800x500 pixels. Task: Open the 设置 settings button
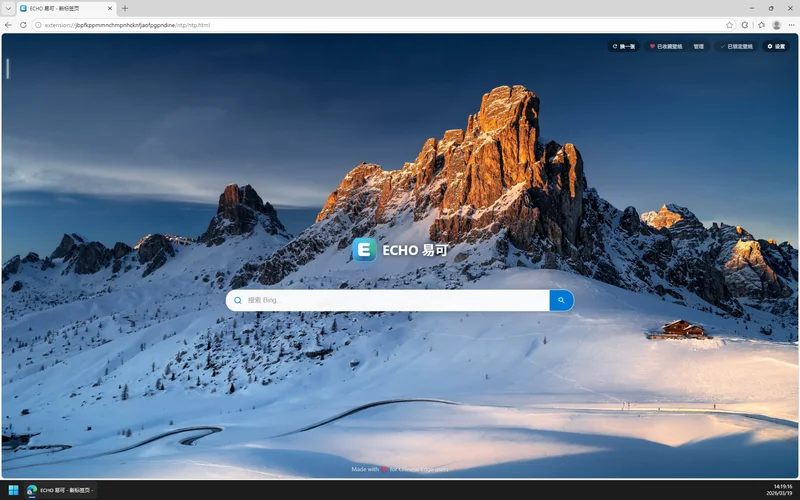(776, 46)
